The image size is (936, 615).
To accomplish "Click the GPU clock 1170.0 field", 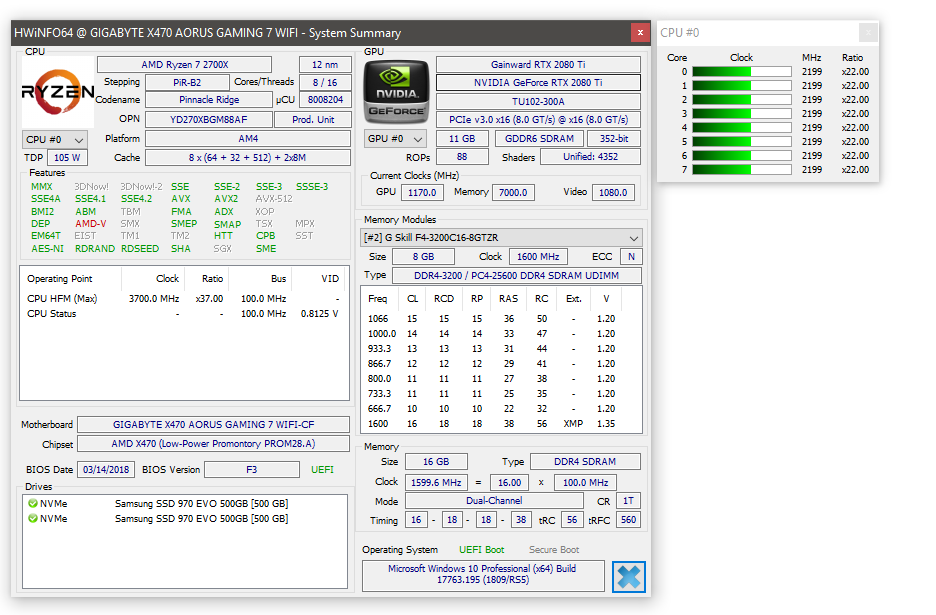I will click(422, 192).
